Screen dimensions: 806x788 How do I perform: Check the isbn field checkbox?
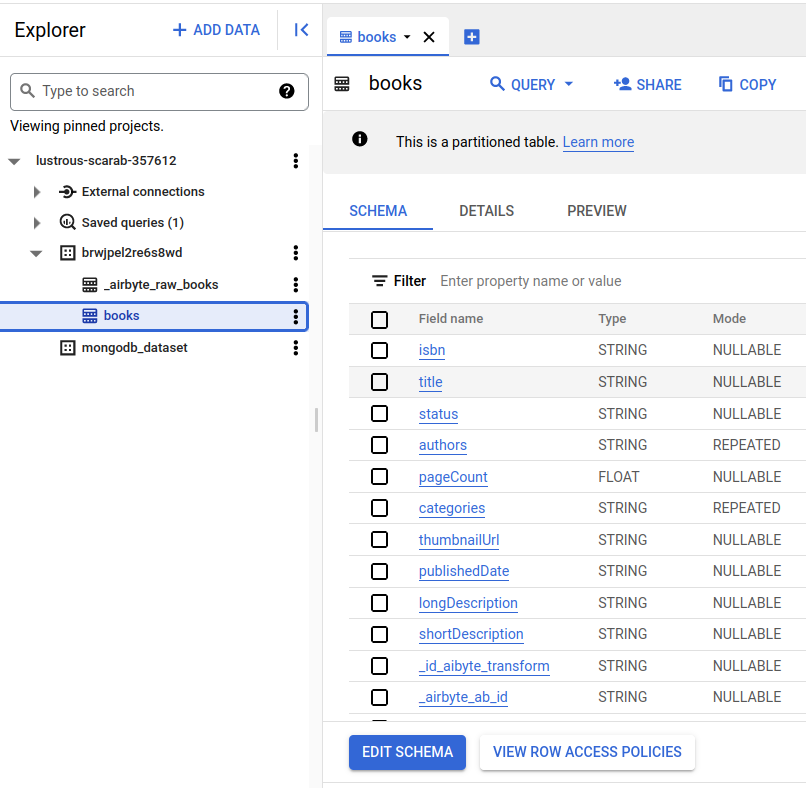pyautogui.click(x=379, y=350)
